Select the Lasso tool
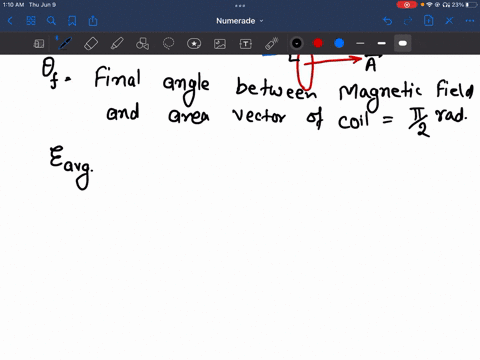The height and width of the screenshot is (360, 480). 168,44
